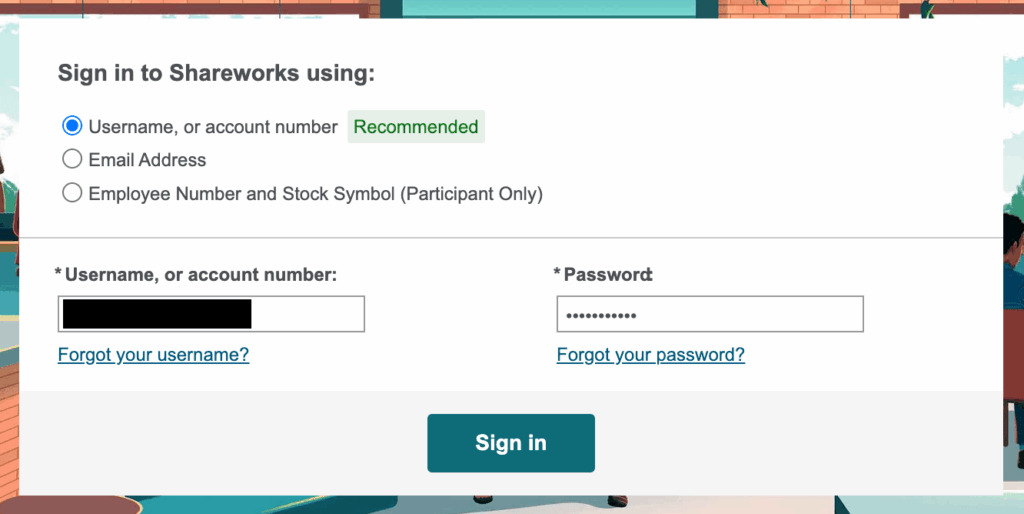This screenshot has height=514, width=1024.
Task: Click the 'Username, or account number' option label
Action: tap(214, 127)
